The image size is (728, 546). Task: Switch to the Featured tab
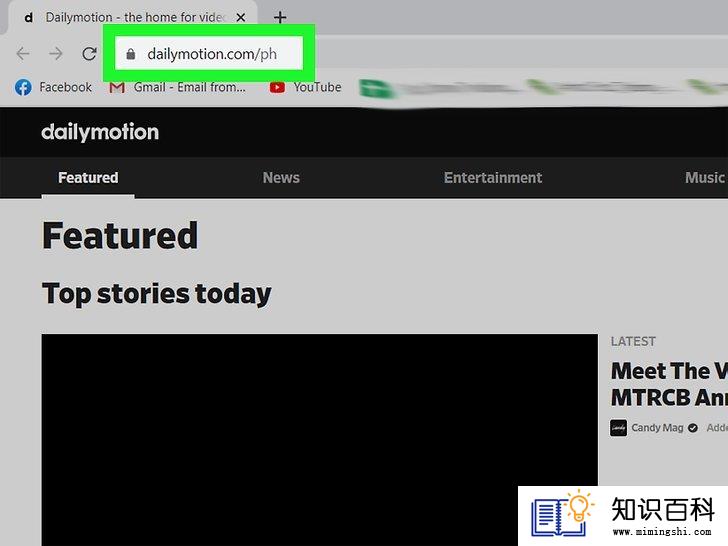(x=88, y=178)
